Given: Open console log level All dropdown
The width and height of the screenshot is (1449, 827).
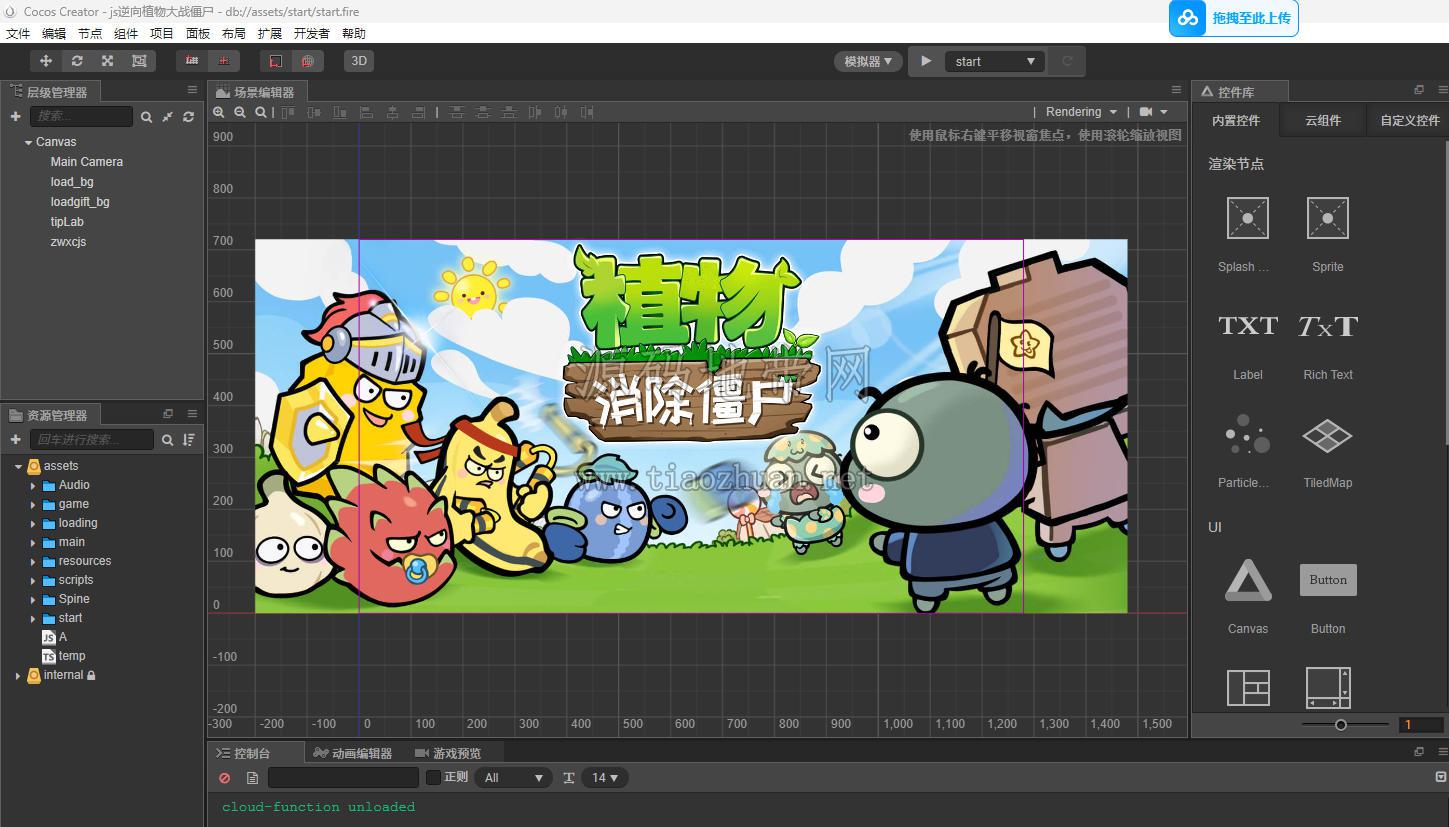Looking at the screenshot, I should [513, 777].
